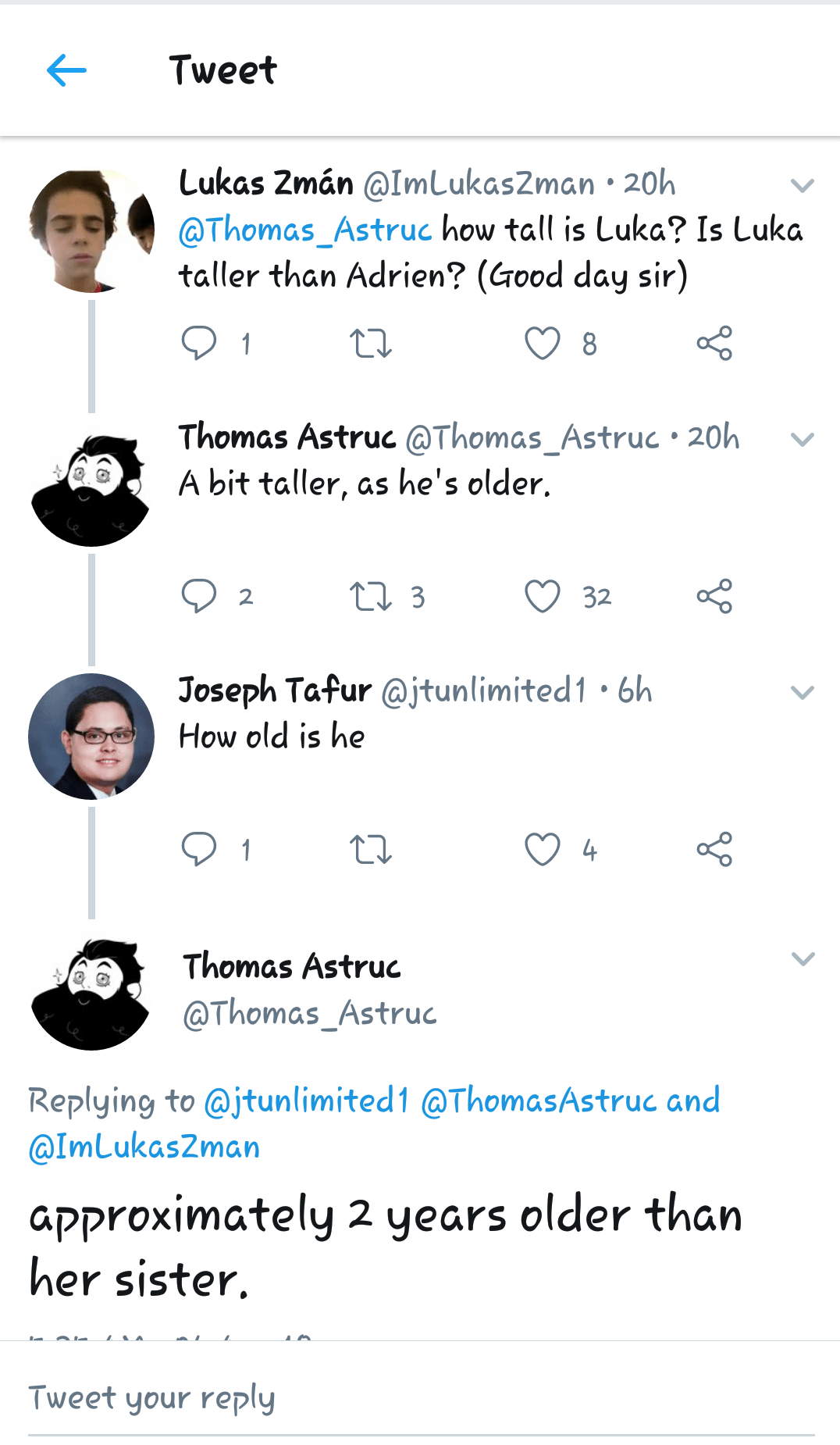
Task: Open the @ImLukasZman link in Replying to
Action: click(144, 1147)
